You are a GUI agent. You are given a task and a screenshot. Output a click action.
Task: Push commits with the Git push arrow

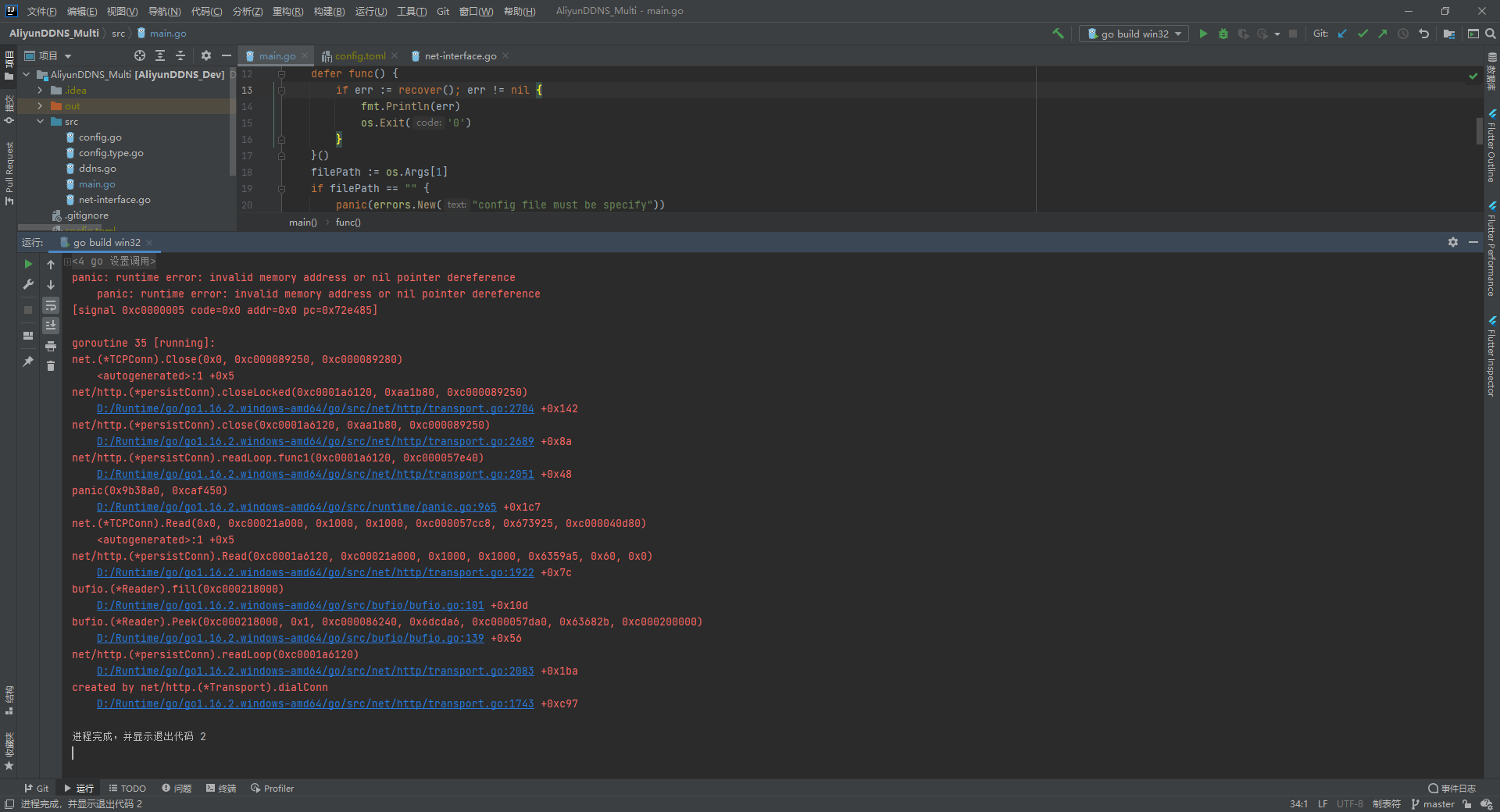click(x=1383, y=34)
